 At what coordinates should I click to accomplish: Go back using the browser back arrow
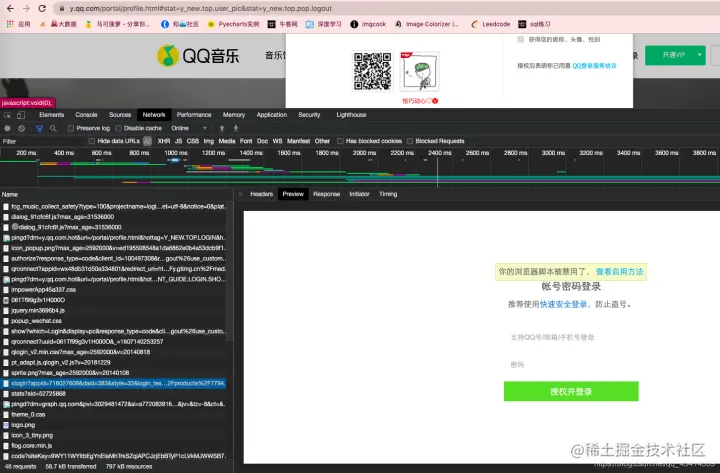pyautogui.click(x=10, y=8)
